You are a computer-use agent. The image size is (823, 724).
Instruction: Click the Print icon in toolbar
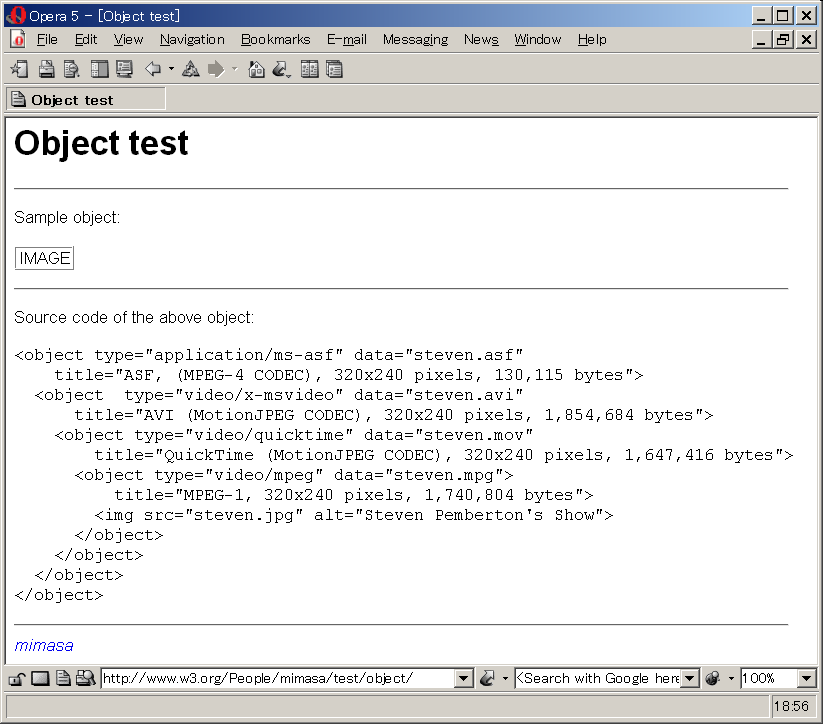pyautogui.click(x=46, y=69)
